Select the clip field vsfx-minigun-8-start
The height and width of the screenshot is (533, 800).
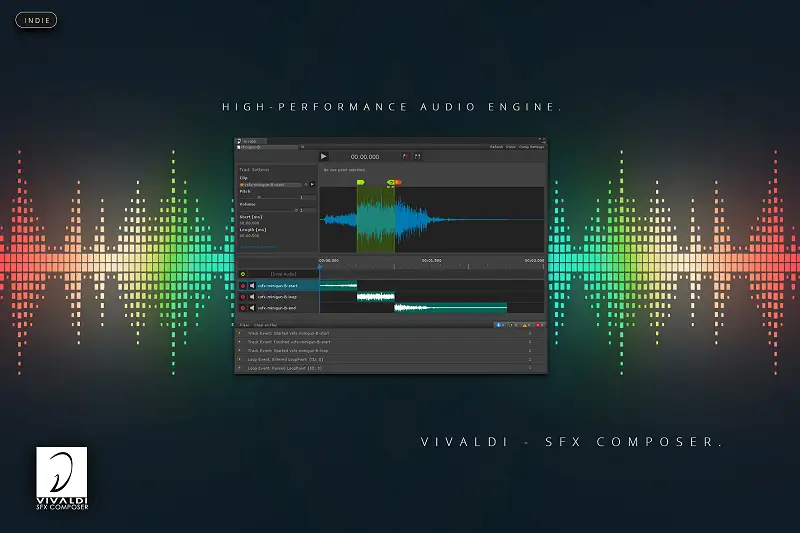pos(270,185)
